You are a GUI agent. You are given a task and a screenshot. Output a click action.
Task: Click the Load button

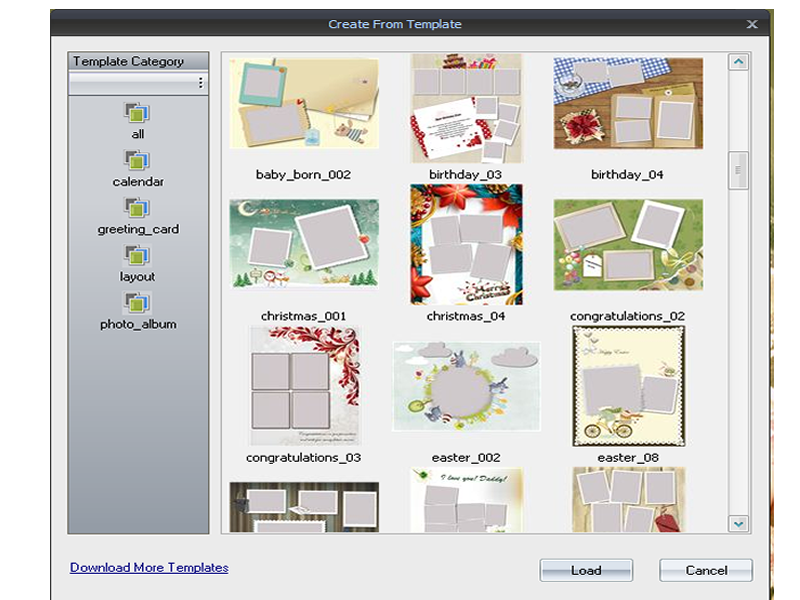point(586,570)
